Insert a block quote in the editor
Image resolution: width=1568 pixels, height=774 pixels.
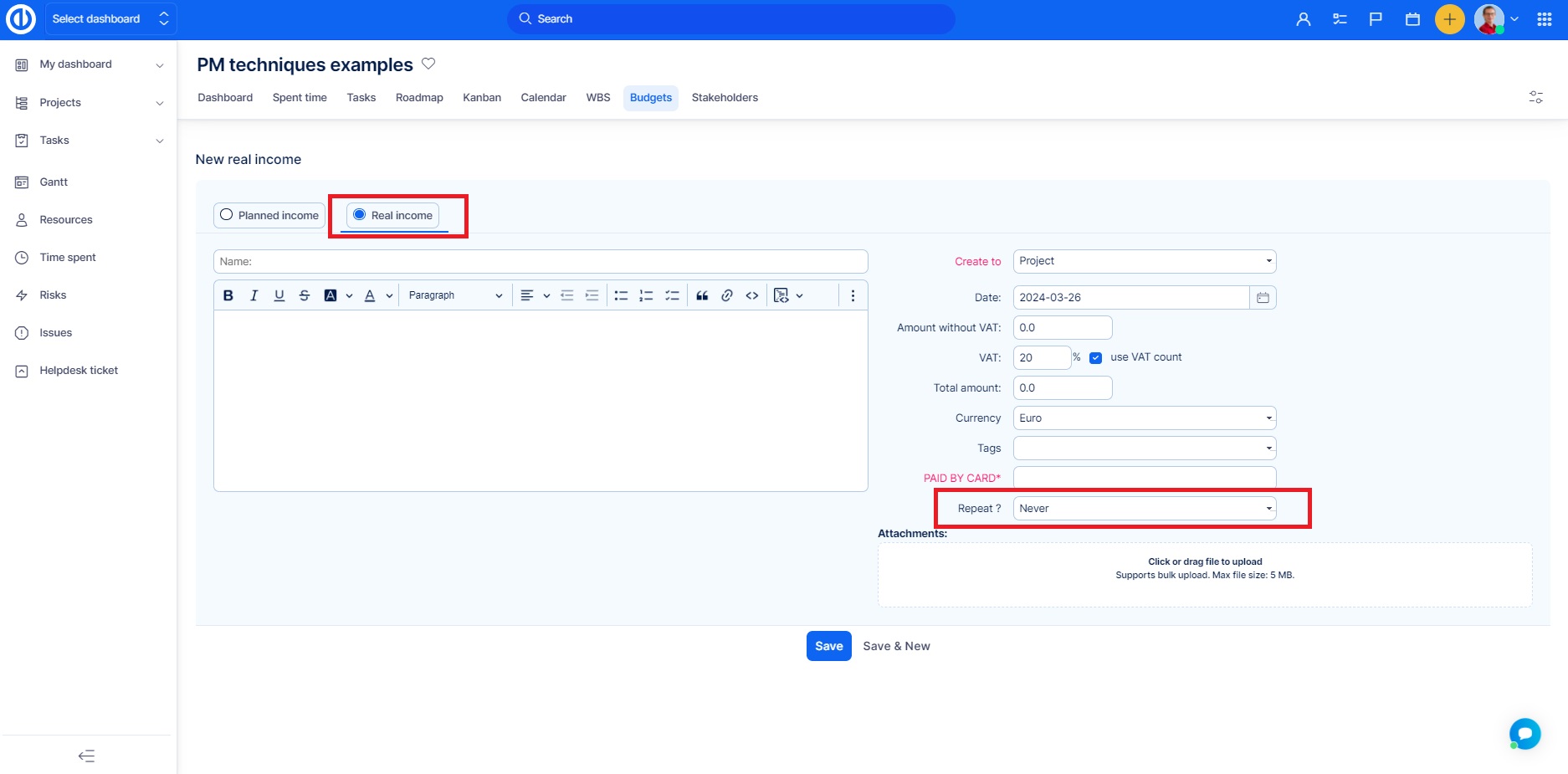pos(702,295)
